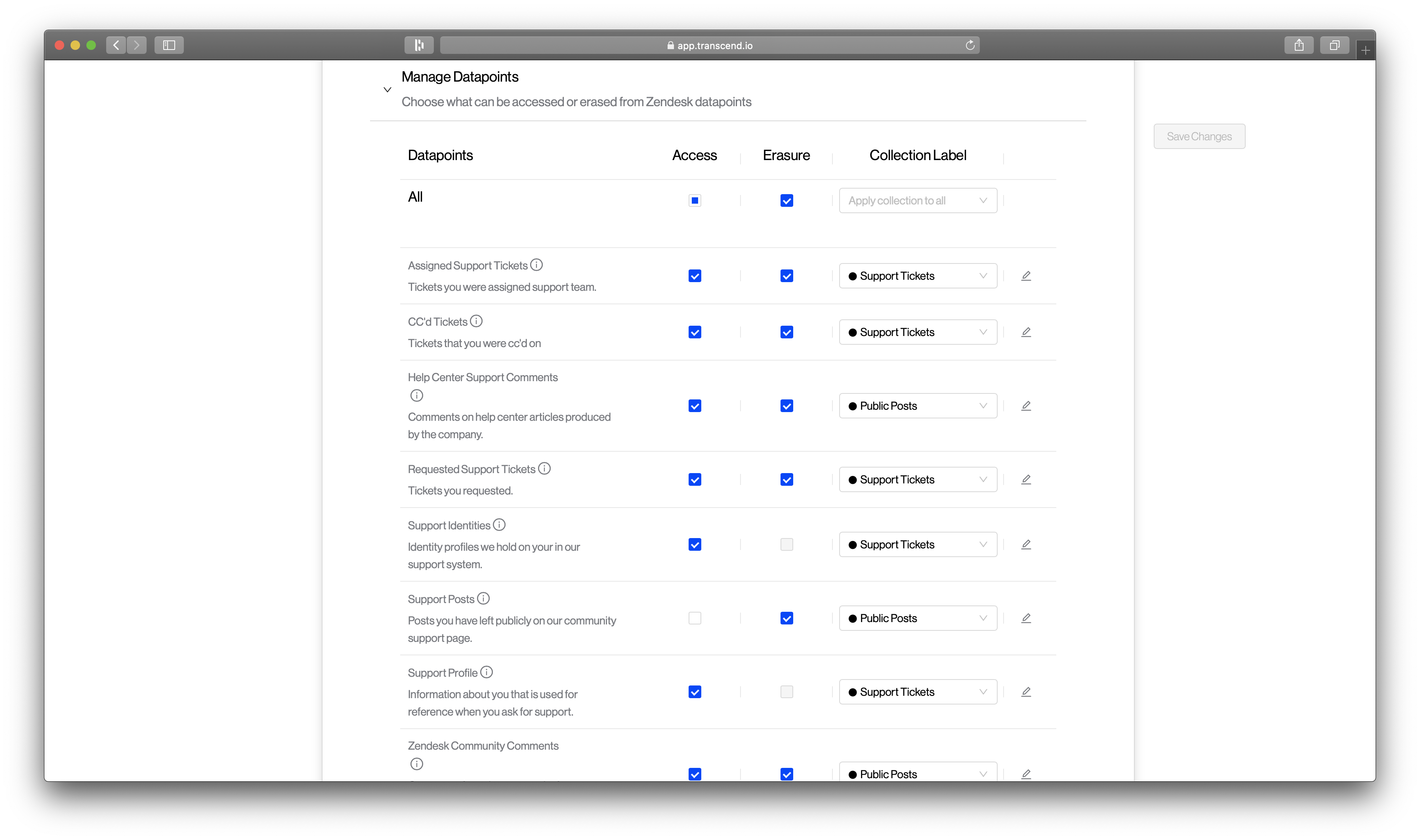The width and height of the screenshot is (1420, 840).
Task: Open collection dropdown for Support Identities
Action: pyautogui.click(x=918, y=544)
